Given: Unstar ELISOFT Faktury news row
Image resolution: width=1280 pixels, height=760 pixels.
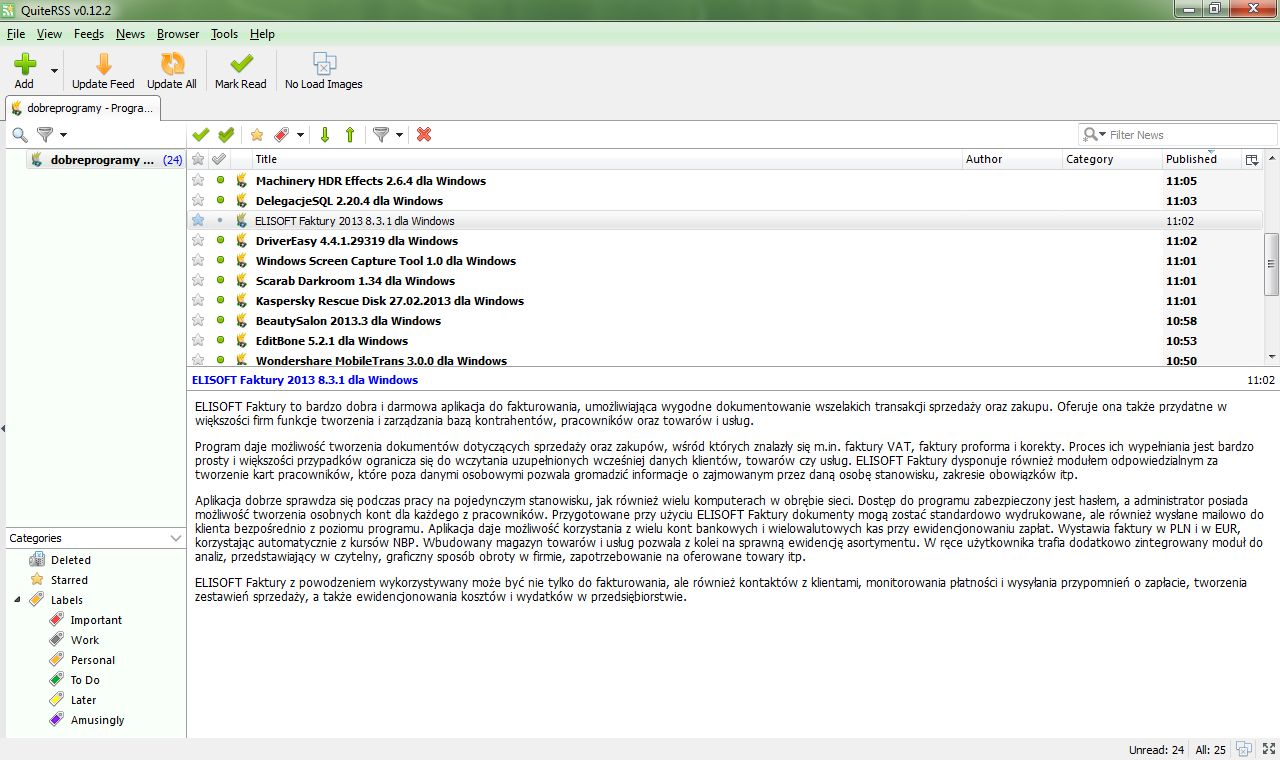Looking at the screenshot, I should click(198, 221).
